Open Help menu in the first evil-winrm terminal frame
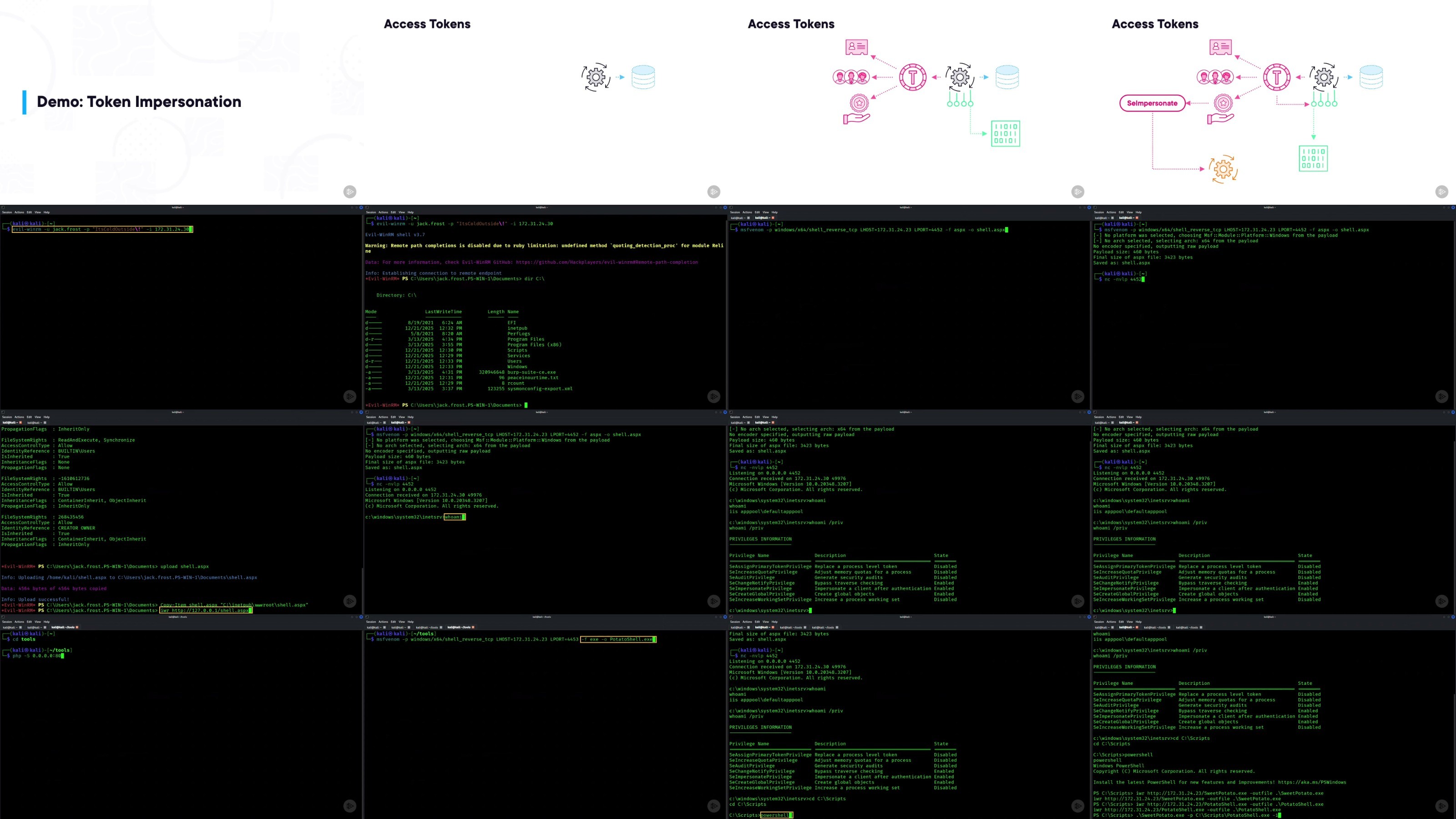The height and width of the screenshot is (819, 1456). pos(46,212)
